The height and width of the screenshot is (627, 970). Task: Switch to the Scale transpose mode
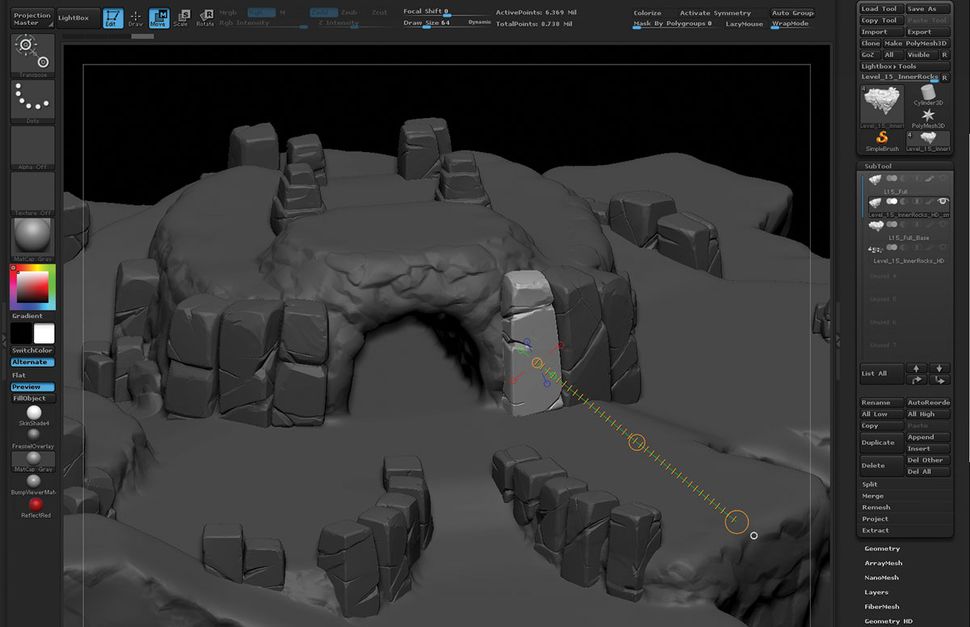point(183,17)
